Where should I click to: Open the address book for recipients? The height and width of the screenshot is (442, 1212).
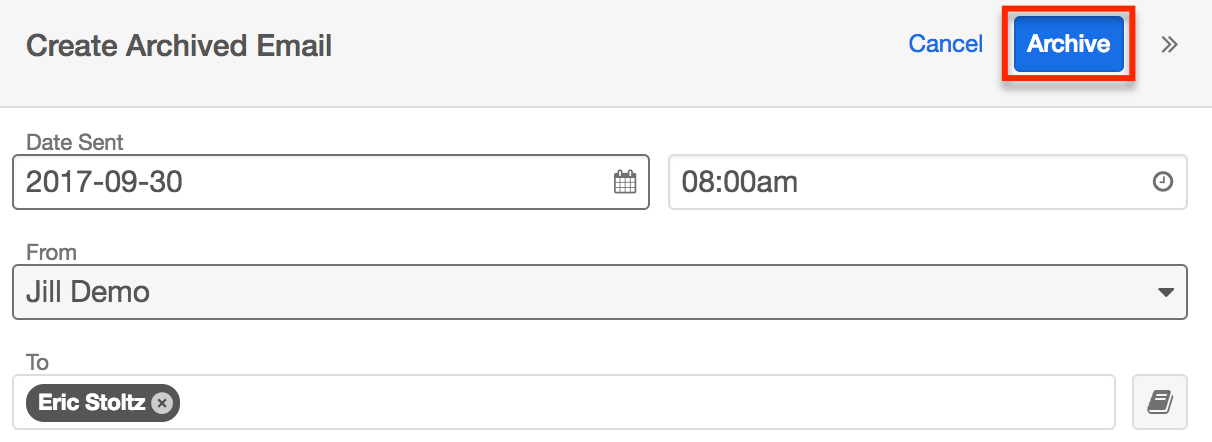pyautogui.click(x=1159, y=402)
